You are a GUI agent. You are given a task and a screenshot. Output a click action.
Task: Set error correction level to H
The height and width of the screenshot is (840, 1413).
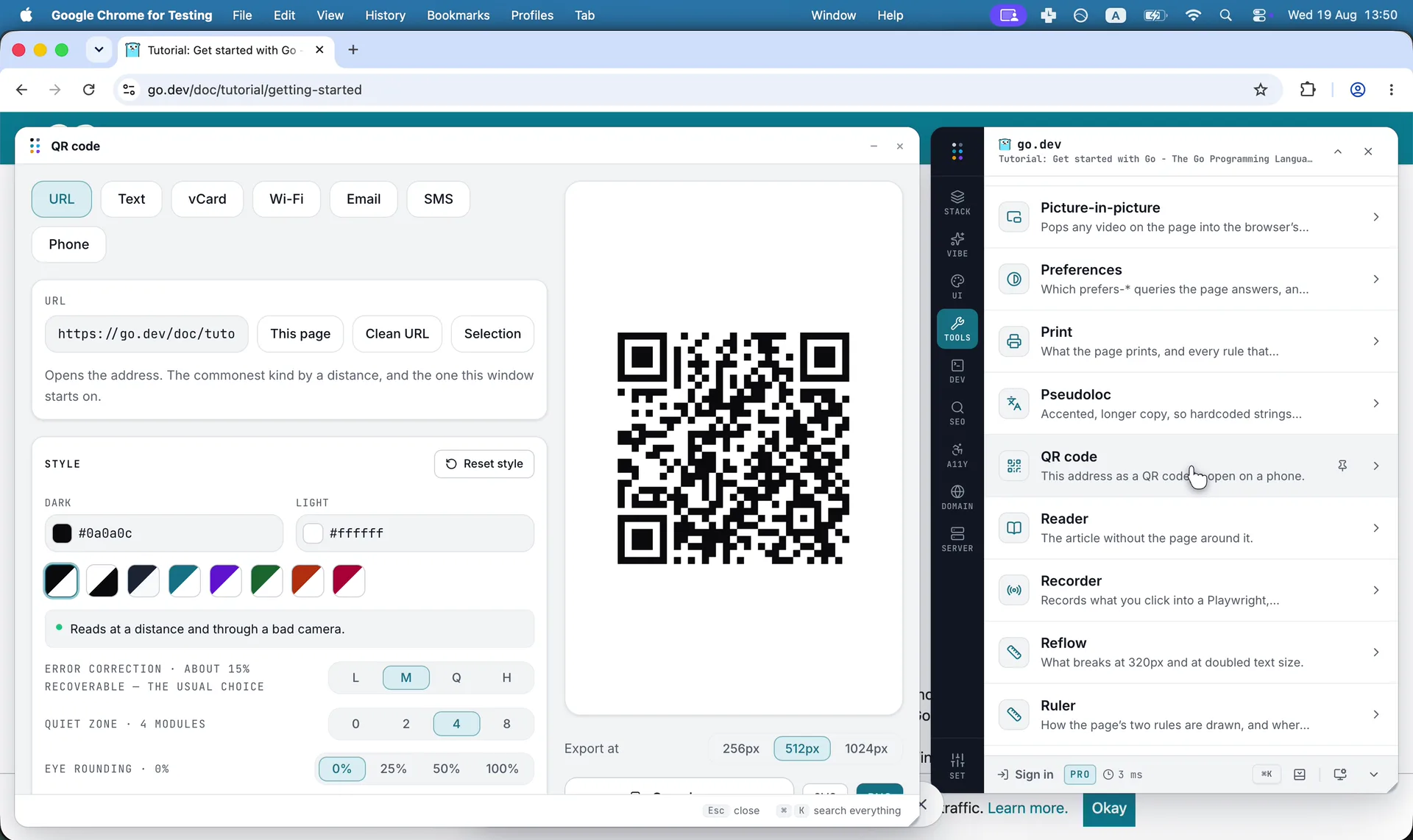[506, 677]
